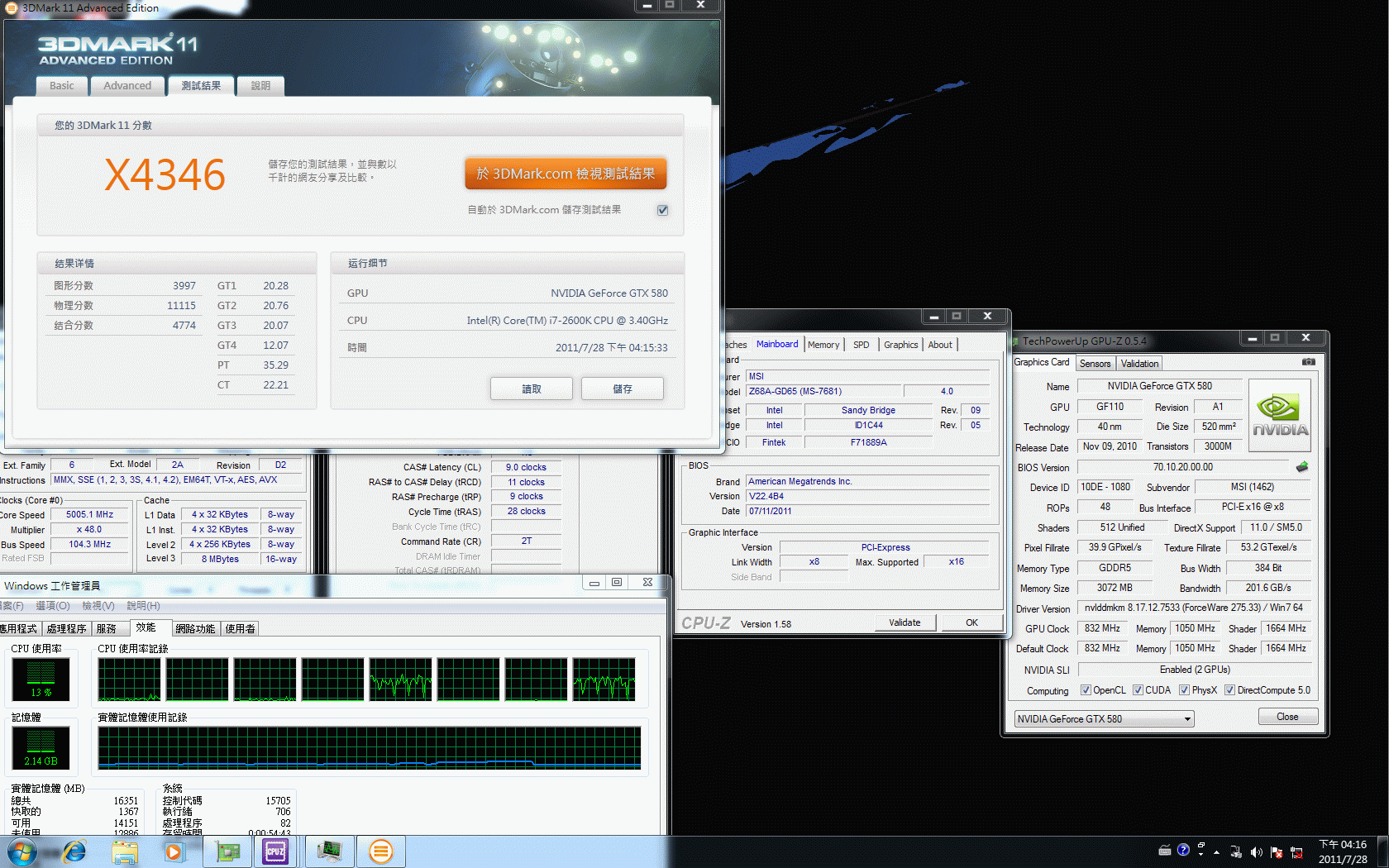Click the Show Desktop strip
The height and width of the screenshot is (868, 1389).
[x=1382, y=851]
